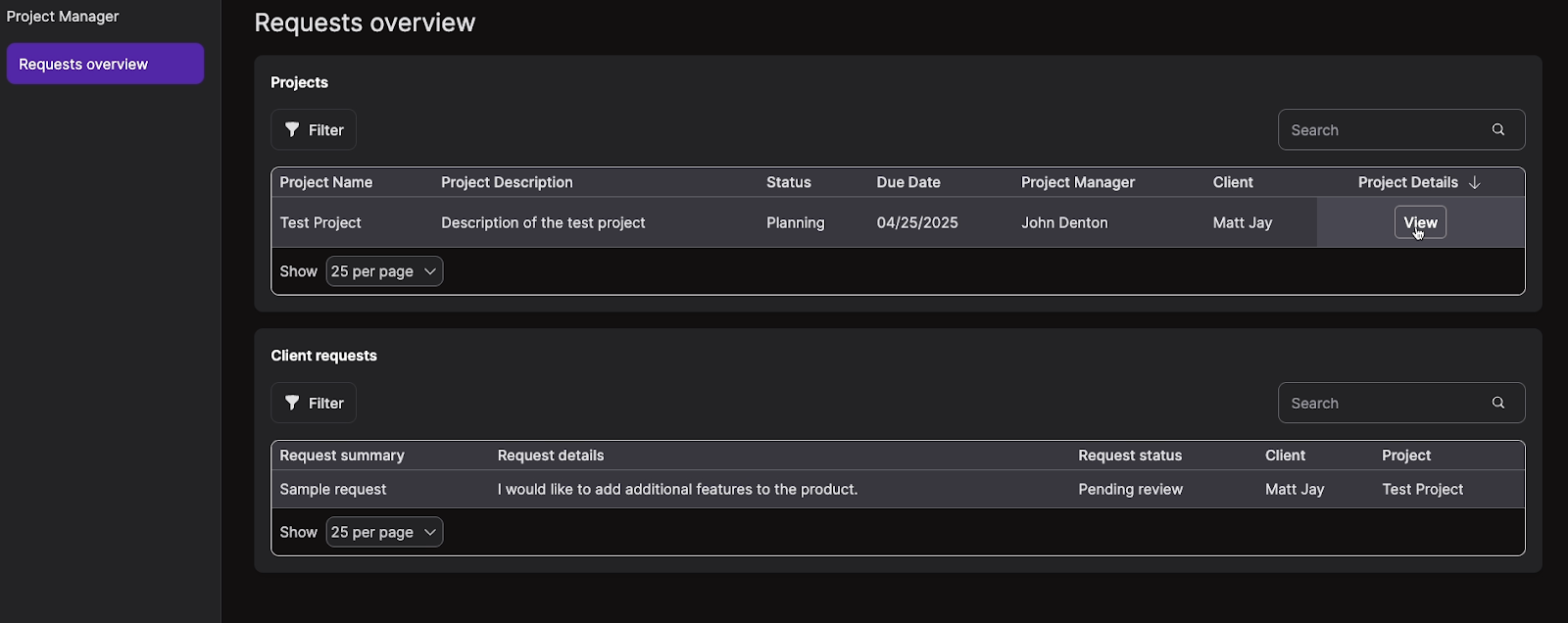Click the magnifier icon in Projects search
This screenshot has height=623, width=1568.
click(1498, 129)
